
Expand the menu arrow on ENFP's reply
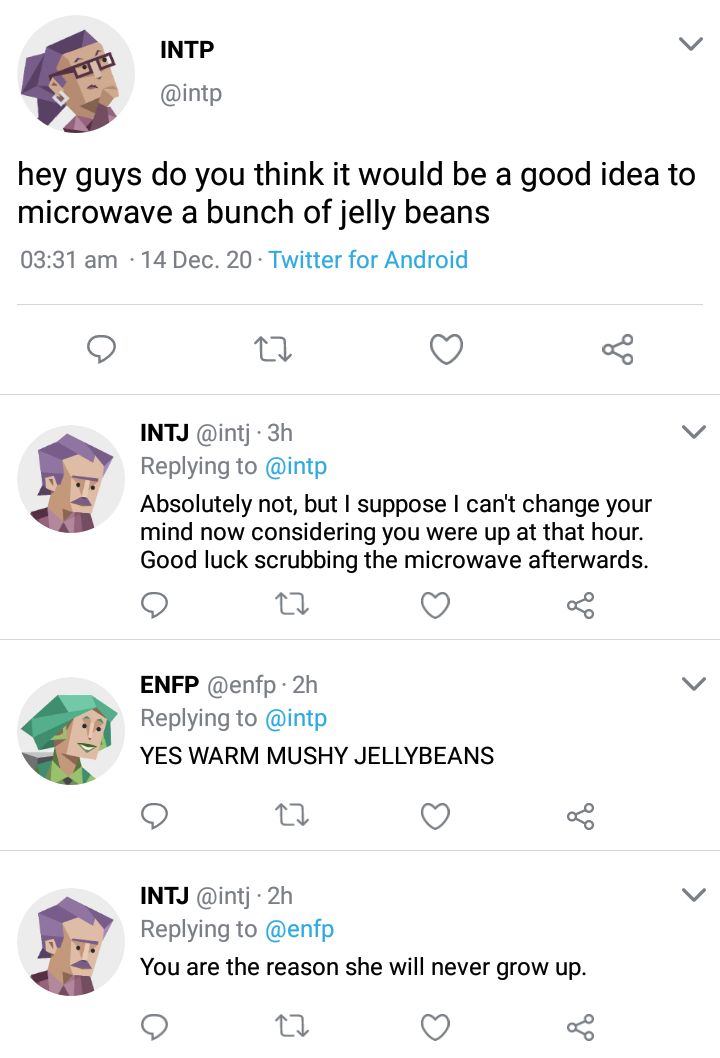pyautogui.click(x=693, y=684)
